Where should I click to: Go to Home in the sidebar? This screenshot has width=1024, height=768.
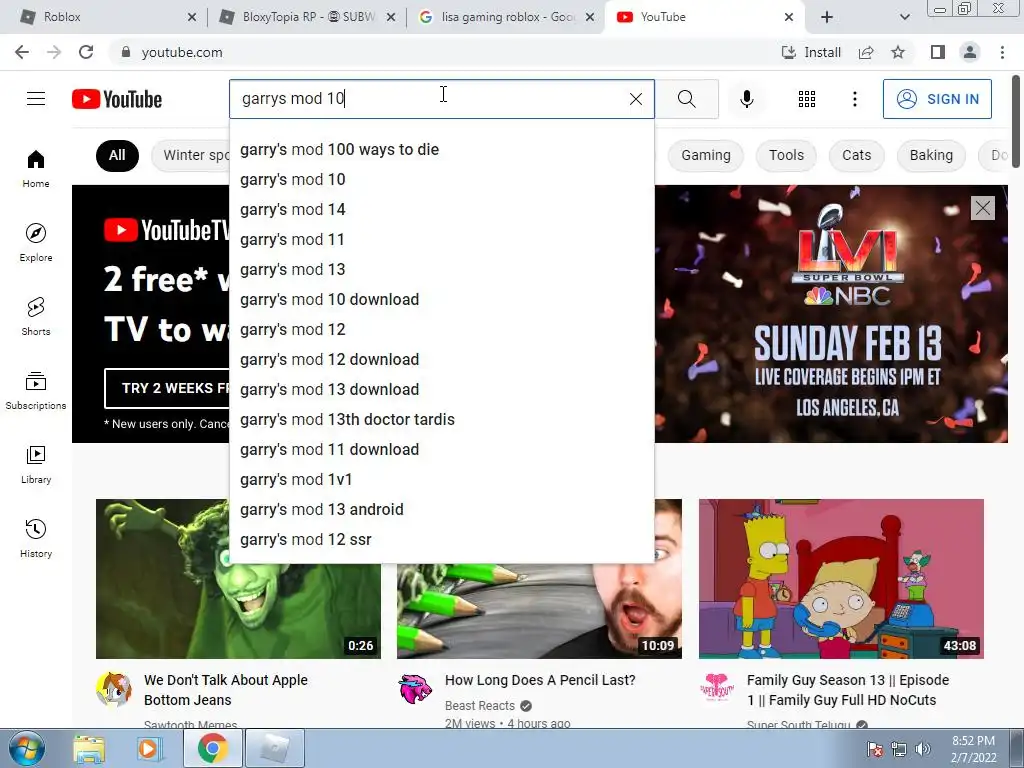click(36, 168)
